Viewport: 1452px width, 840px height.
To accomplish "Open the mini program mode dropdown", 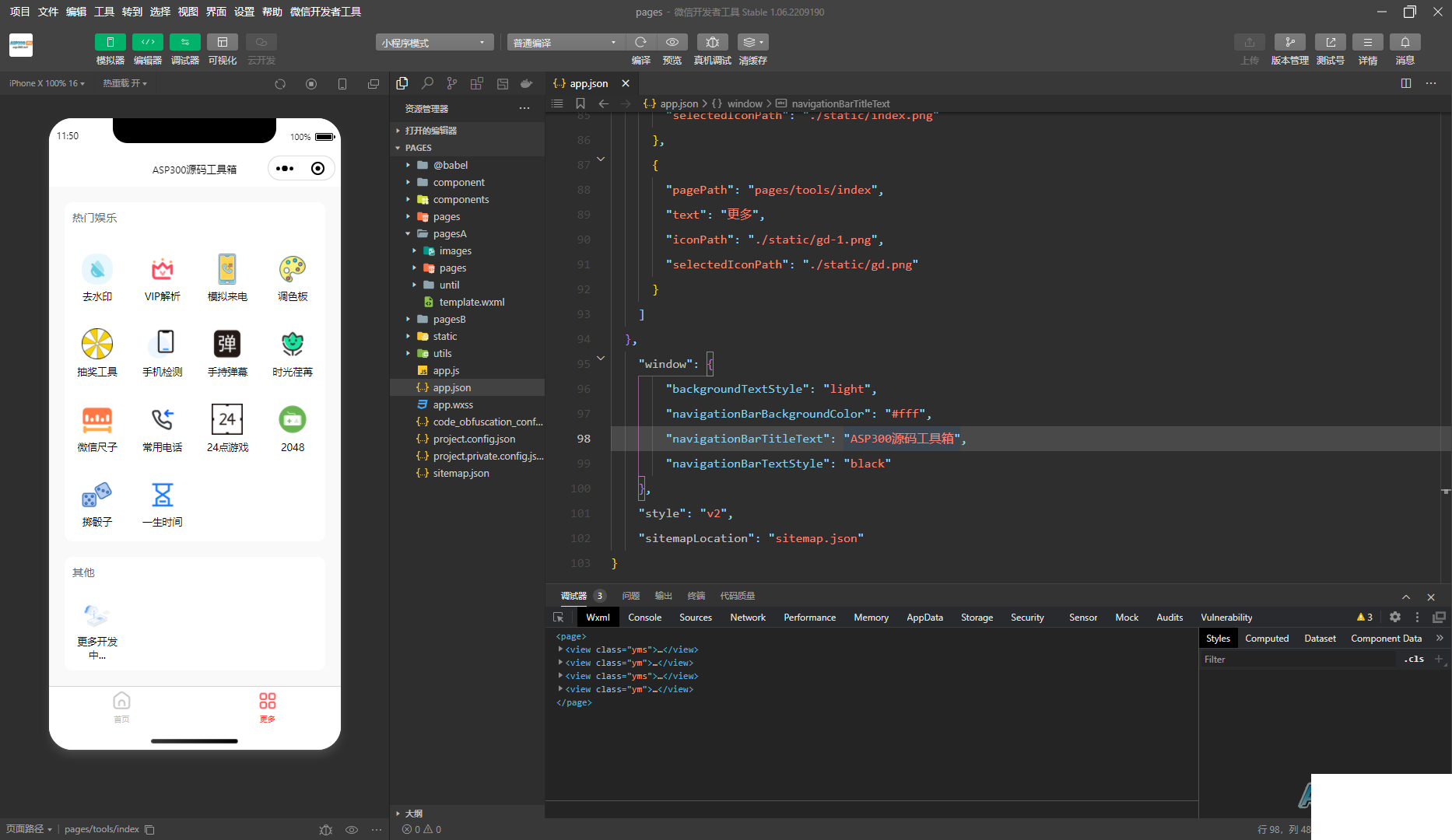I will click(434, 43).
